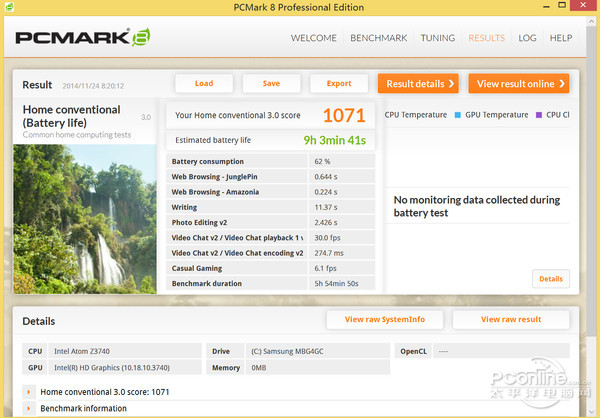Select Video Chat playback row

pos(271,238)
